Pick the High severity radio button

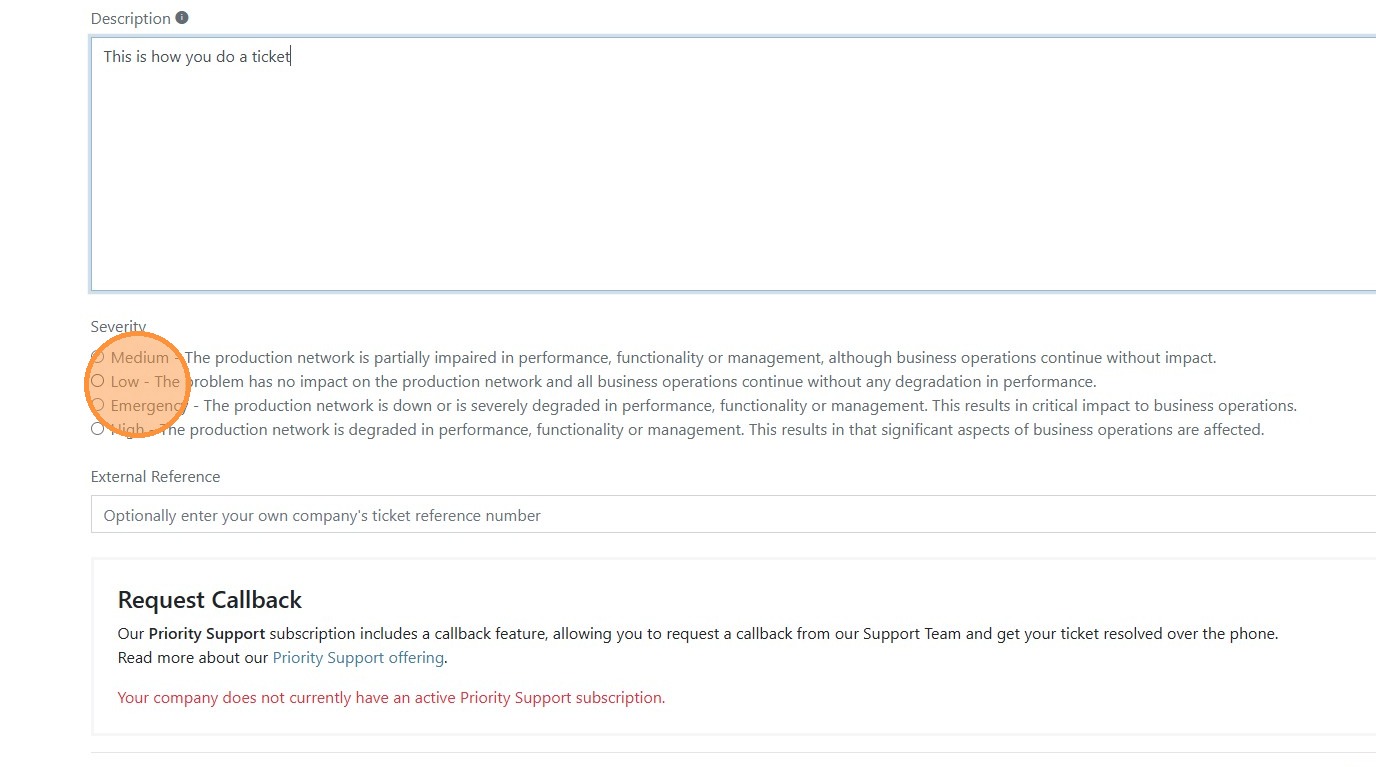97,429
